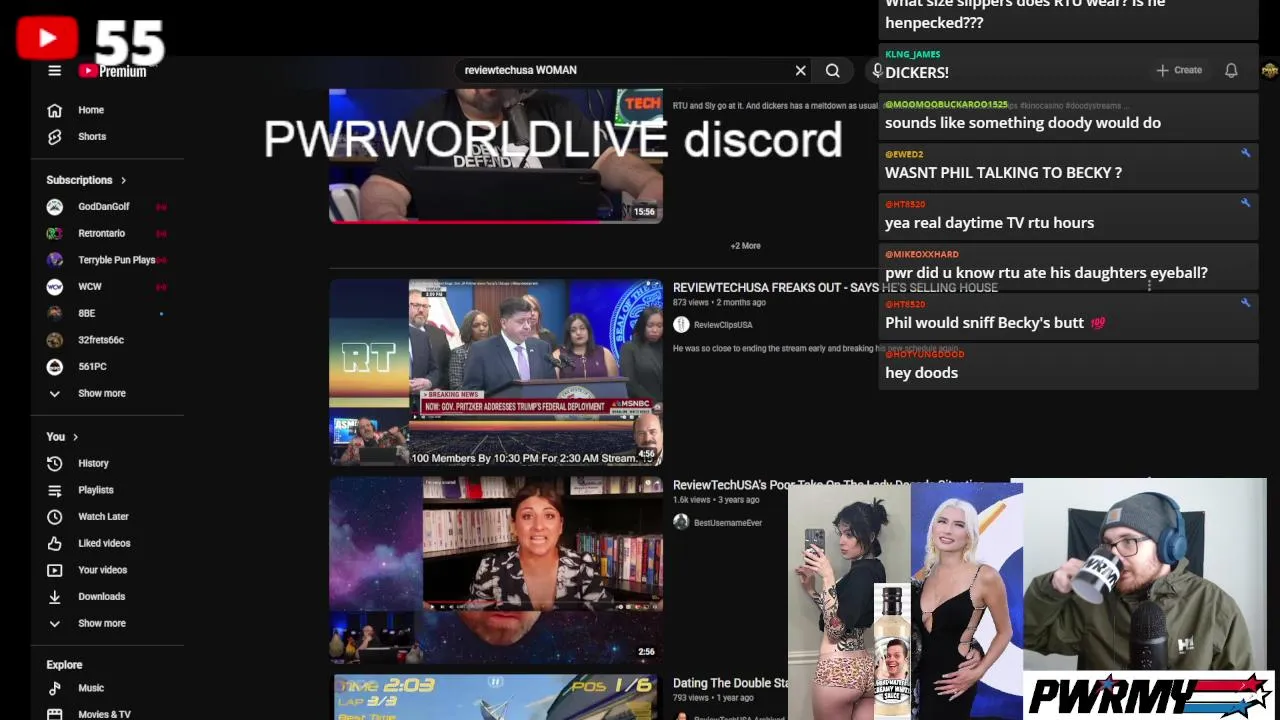The height and width of the screenshot is (720, 1280).
Task: Open the ReviewClipsUSA channel avatar
Action: point(681,324)
